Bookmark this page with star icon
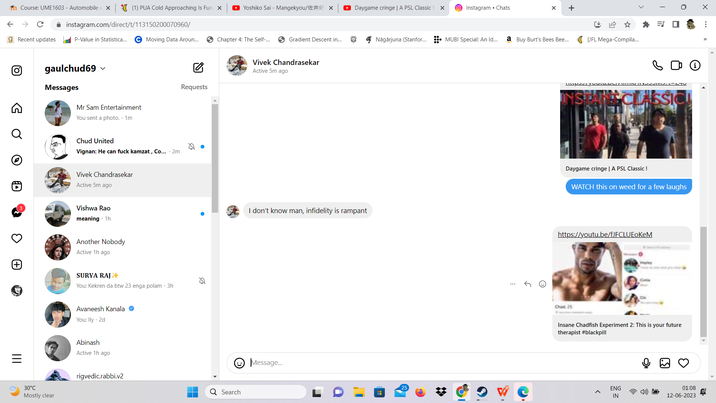716x403 pixels. (x=627, y=24)
